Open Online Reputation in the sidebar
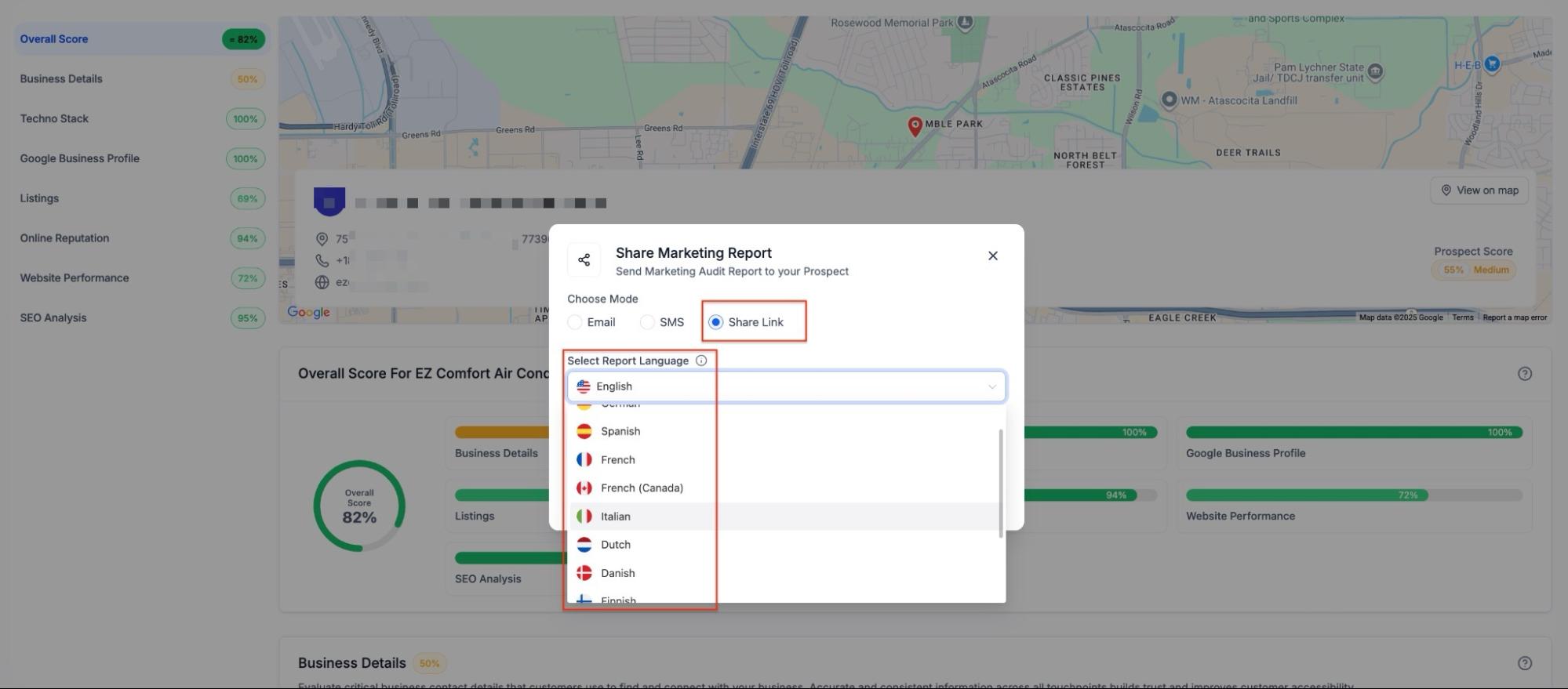The image size is (1568, 689). click(x=64, y=238)
